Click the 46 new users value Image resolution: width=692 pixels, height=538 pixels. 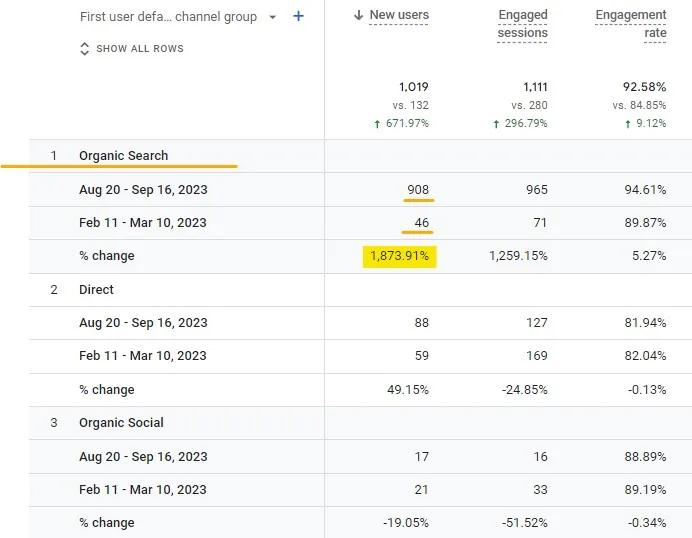click(421, 223)
